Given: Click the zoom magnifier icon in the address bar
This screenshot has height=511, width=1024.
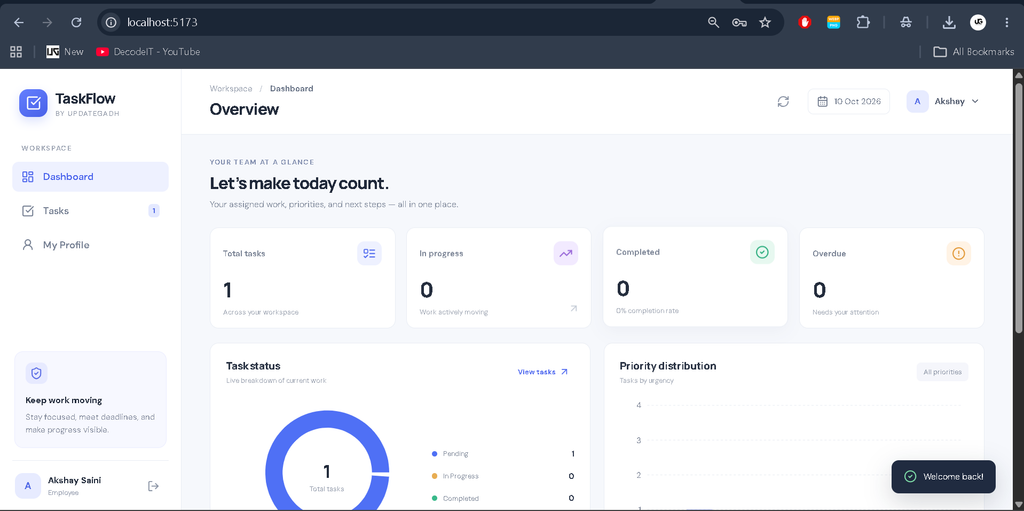Looking at the screenshot, I should [713, 22].
